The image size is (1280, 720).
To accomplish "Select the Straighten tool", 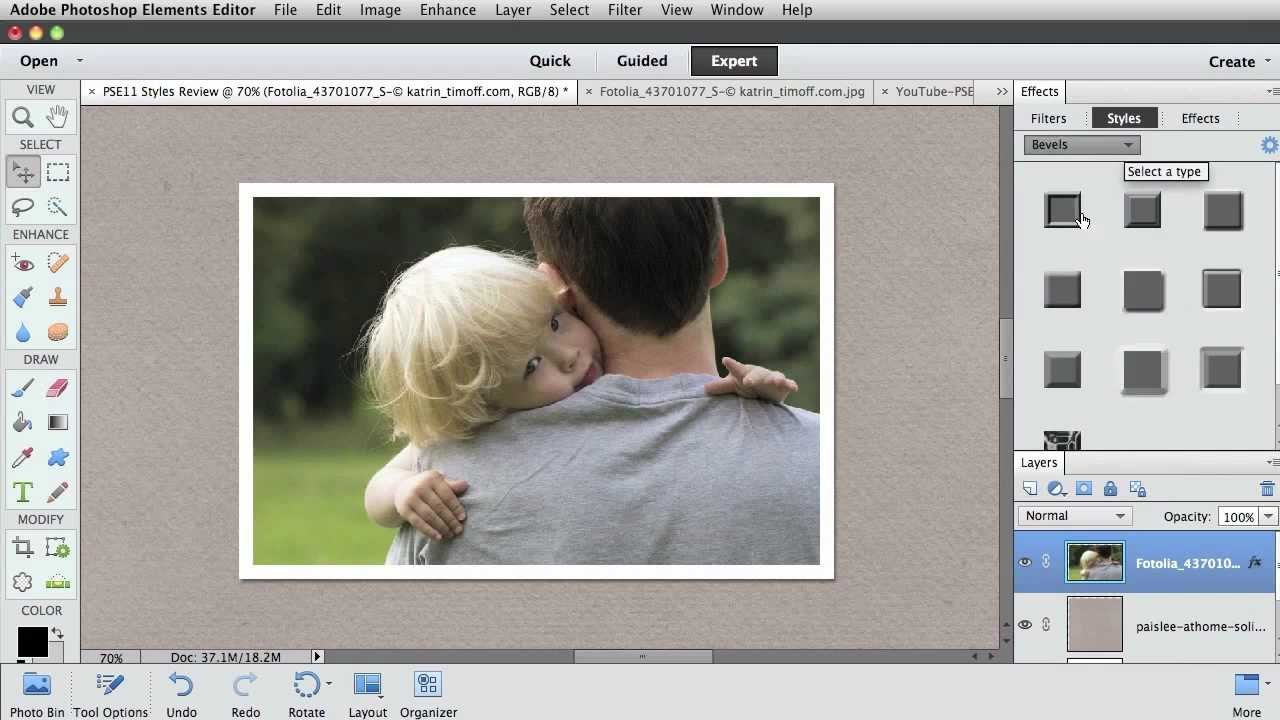I will (58, 582).
